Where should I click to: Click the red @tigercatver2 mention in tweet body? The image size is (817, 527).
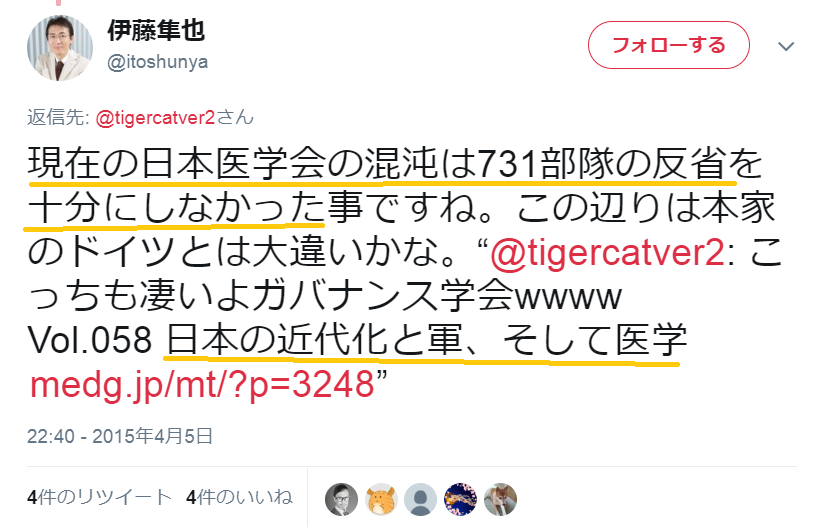(x=608, y=253)
